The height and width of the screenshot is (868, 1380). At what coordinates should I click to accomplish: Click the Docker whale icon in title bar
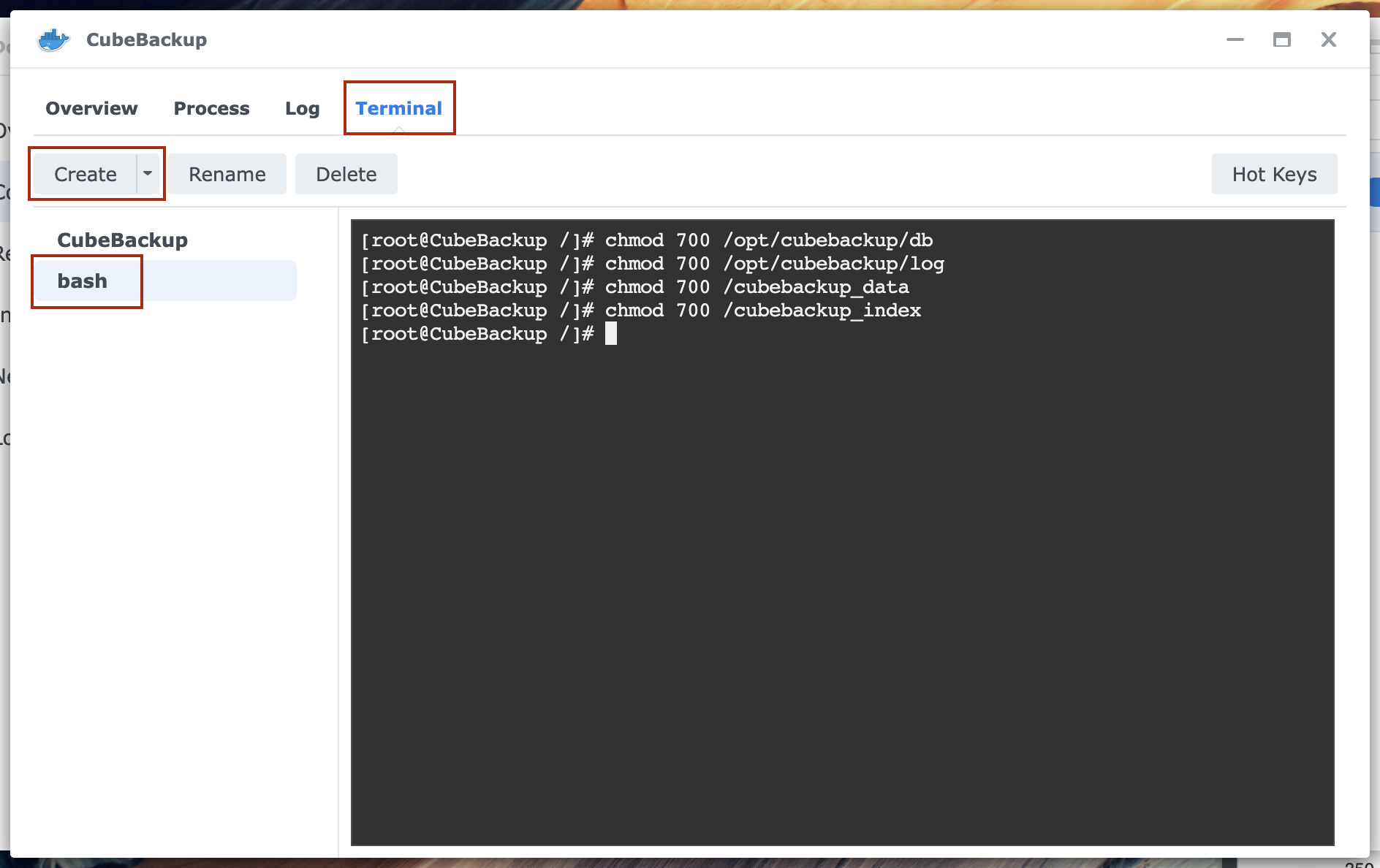[x=53, y=39]
